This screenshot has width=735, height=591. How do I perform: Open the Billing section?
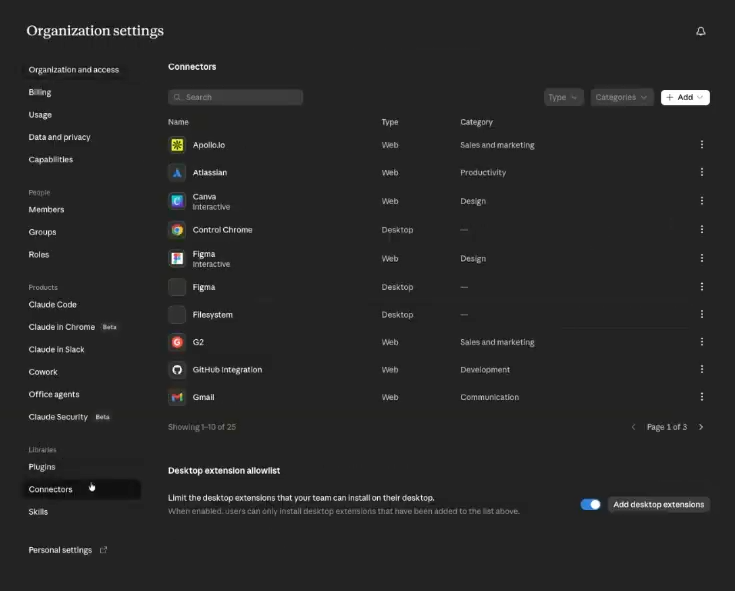point(40,92)
